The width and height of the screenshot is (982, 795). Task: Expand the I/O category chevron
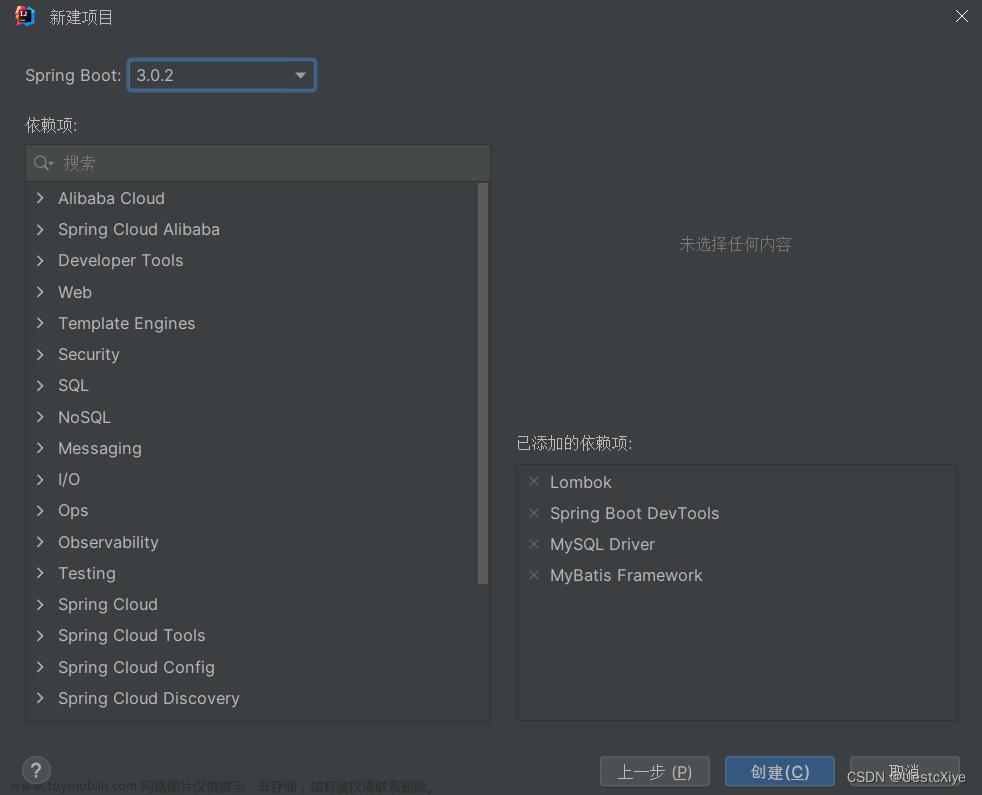tap(40, 479)
